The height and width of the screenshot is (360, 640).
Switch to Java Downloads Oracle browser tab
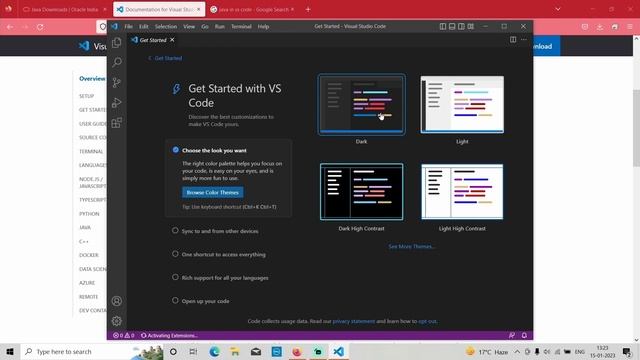[64, 9]
